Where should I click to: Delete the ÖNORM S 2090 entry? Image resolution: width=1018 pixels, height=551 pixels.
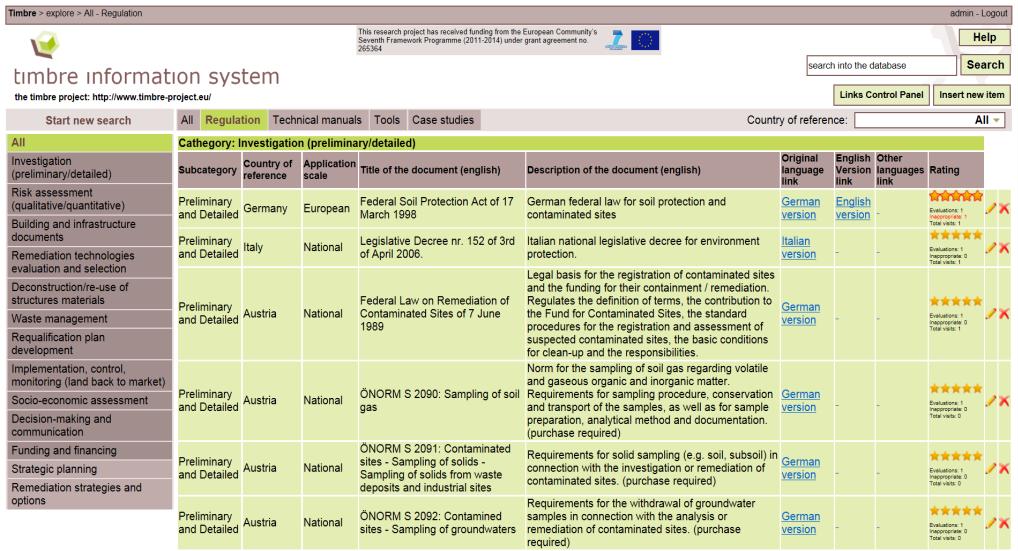coord(1004,401)
